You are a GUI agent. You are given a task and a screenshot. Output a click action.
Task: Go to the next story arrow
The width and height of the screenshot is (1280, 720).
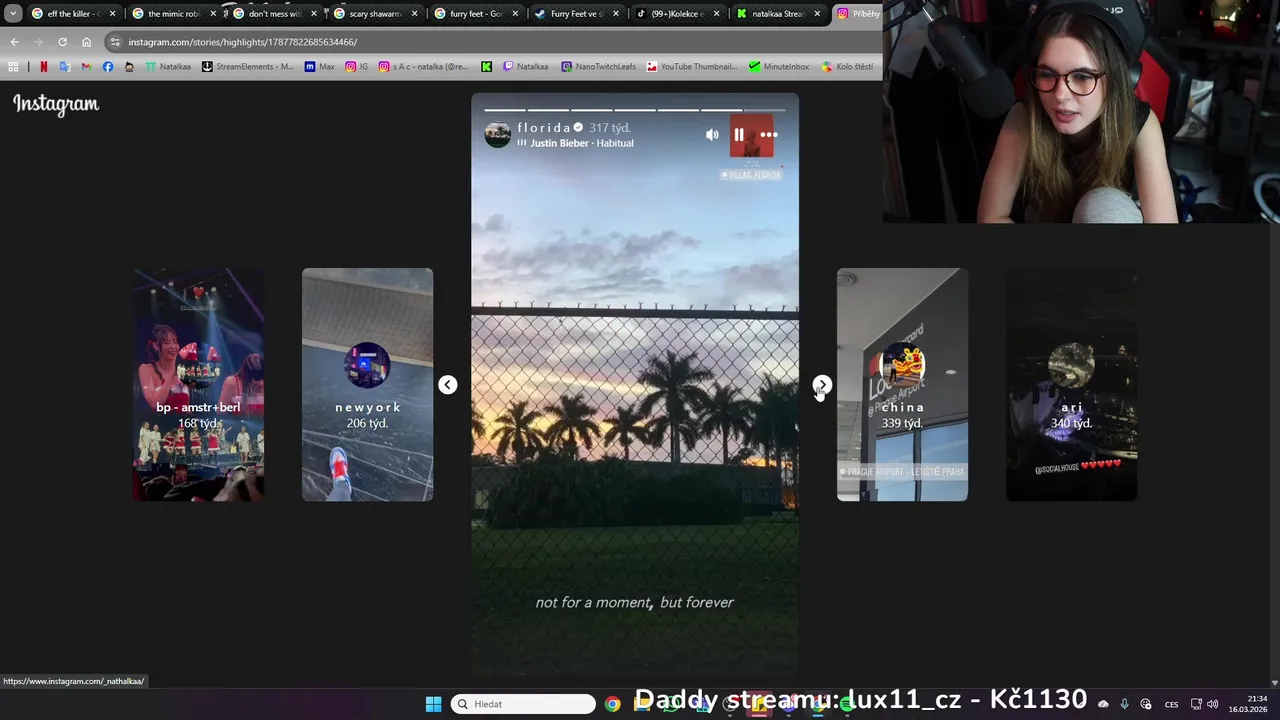821,385
